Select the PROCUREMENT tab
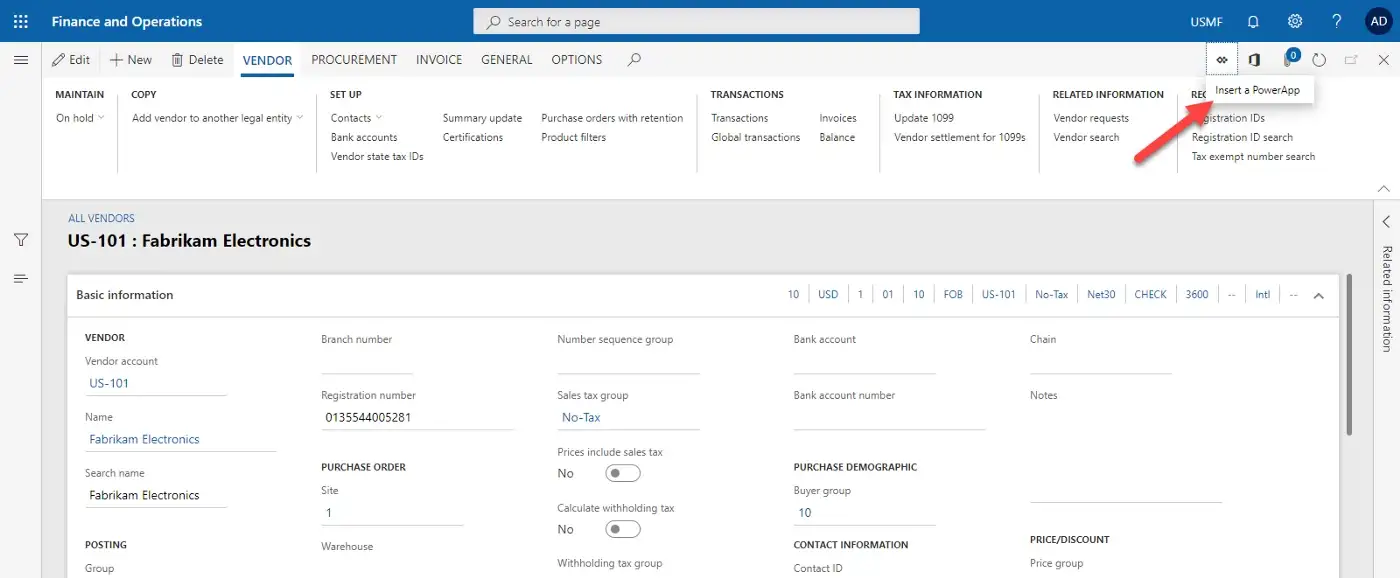 tap(354, 60)
